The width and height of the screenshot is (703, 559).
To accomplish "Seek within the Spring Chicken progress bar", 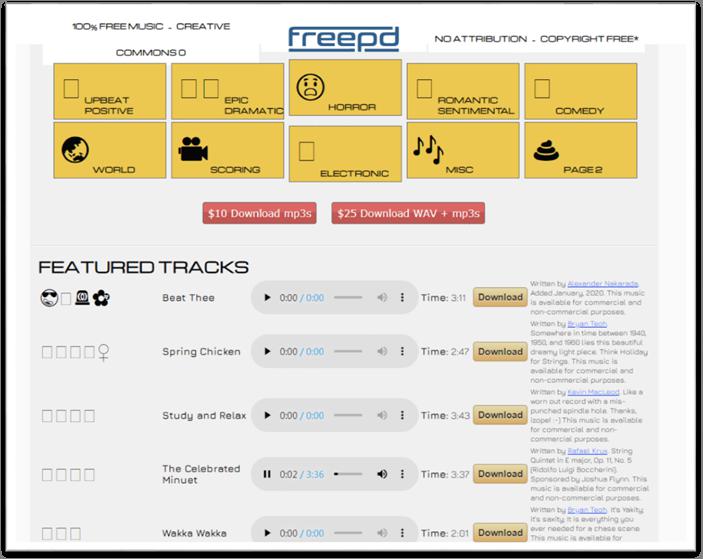I will [x=348, y=351].
